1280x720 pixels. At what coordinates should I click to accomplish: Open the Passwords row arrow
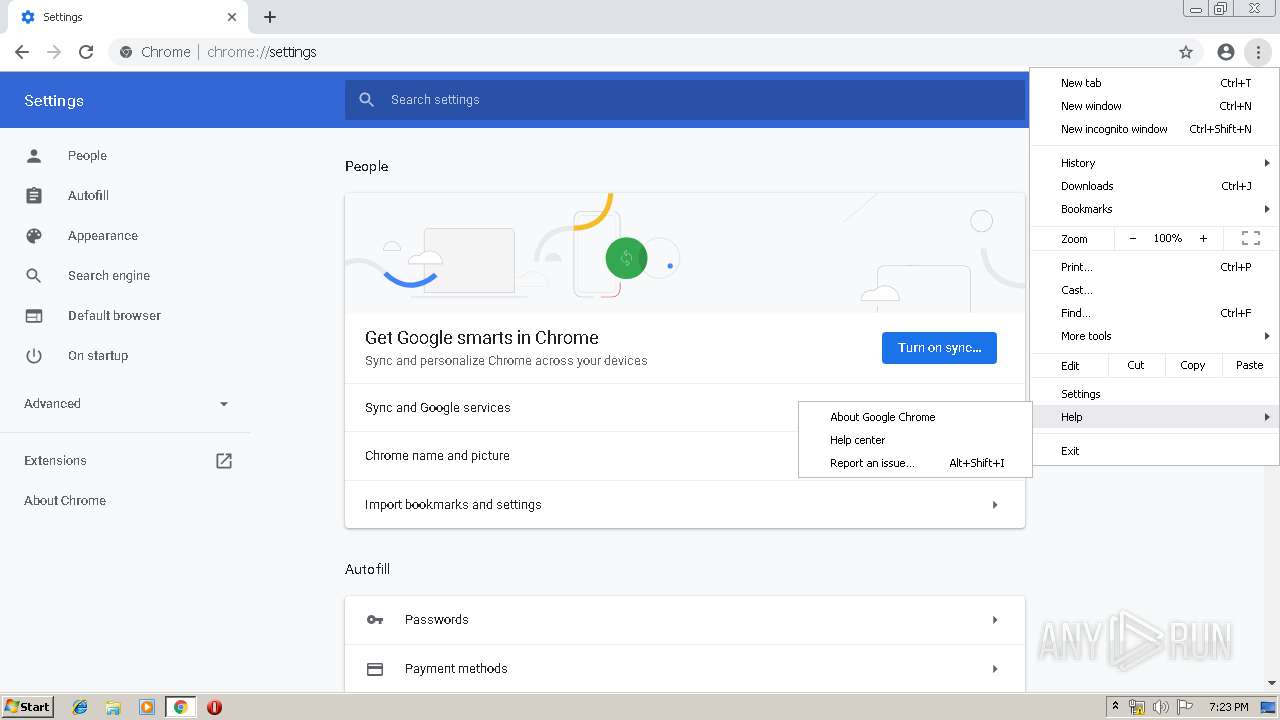pos(995,620)
